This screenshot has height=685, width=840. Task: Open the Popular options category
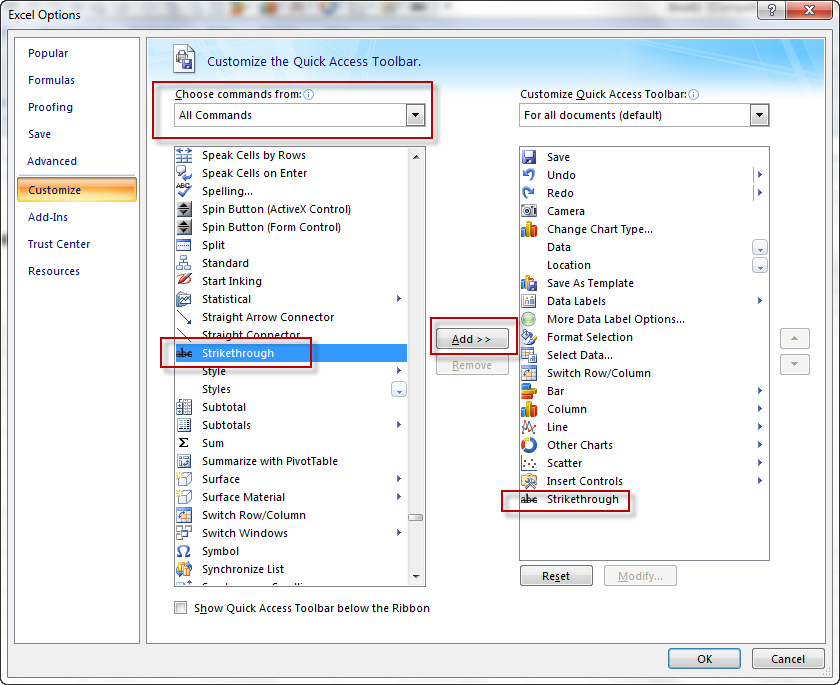48,53
